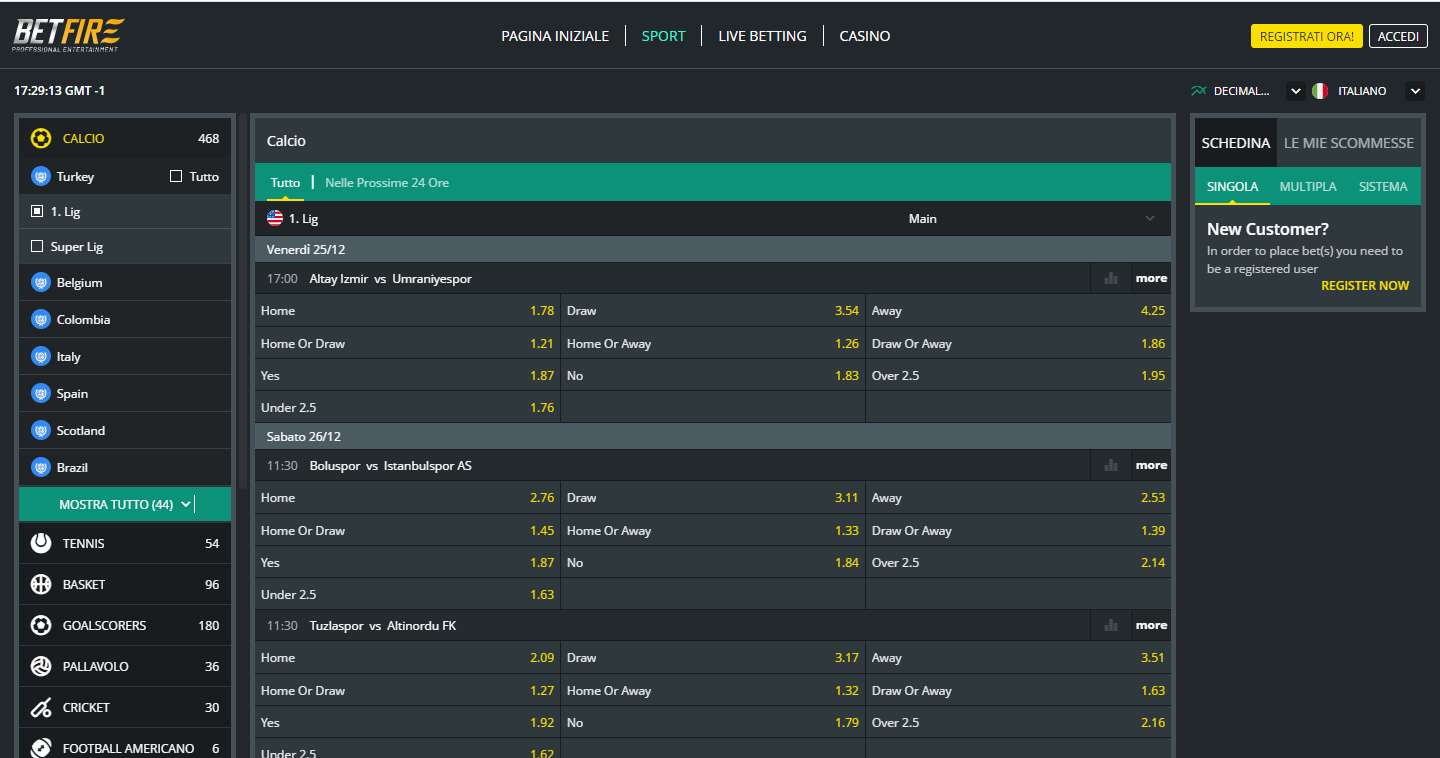This screenshot has height=758, width=1440.
Task: Open Boluspor vs Istanbulspor AS match
Action: point(390,466)
